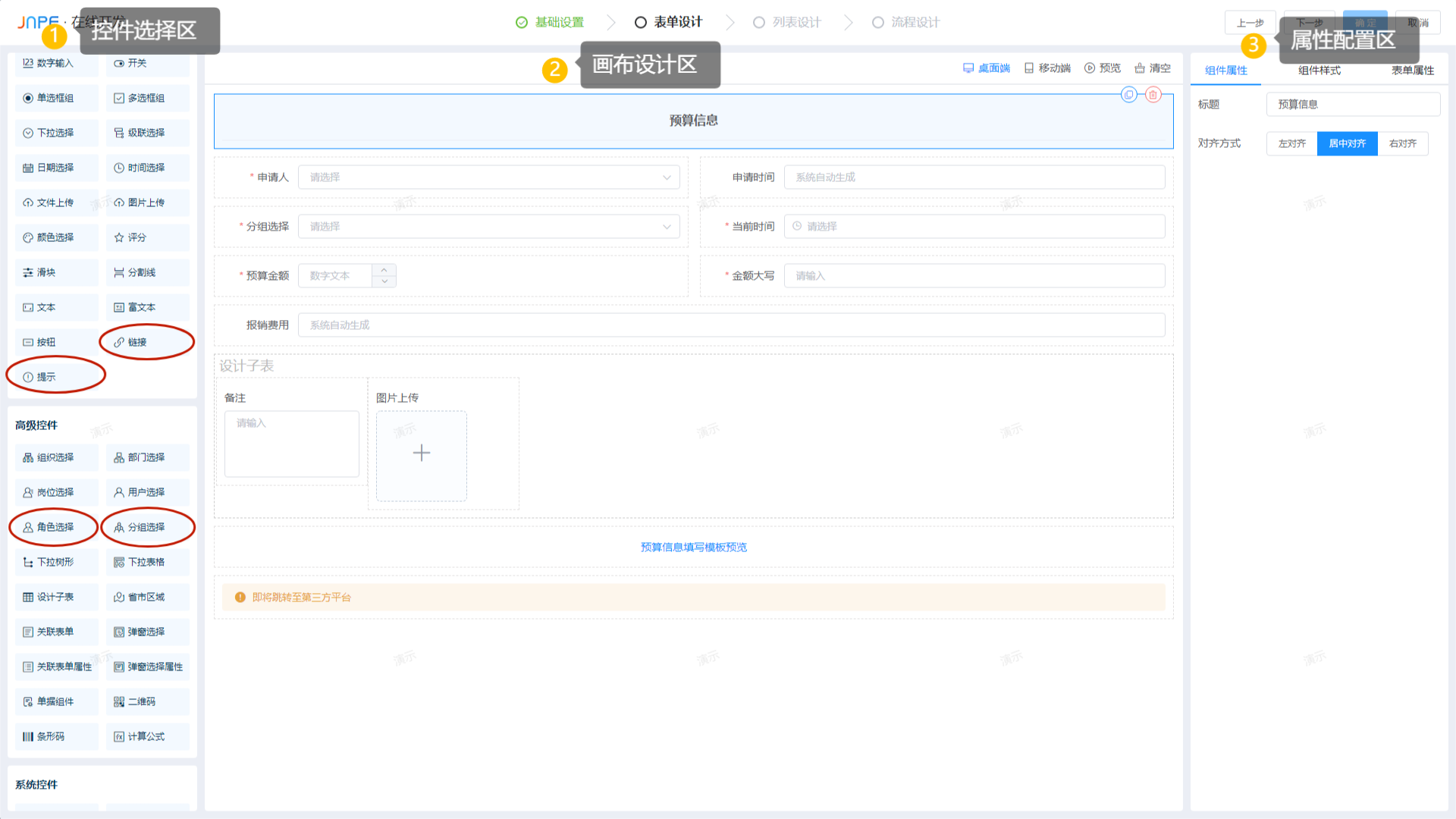Click the red delete icon on 预算信息 header
Image resolution: width=1456 pixels, height=819 pixels.
coord(1153,95)
